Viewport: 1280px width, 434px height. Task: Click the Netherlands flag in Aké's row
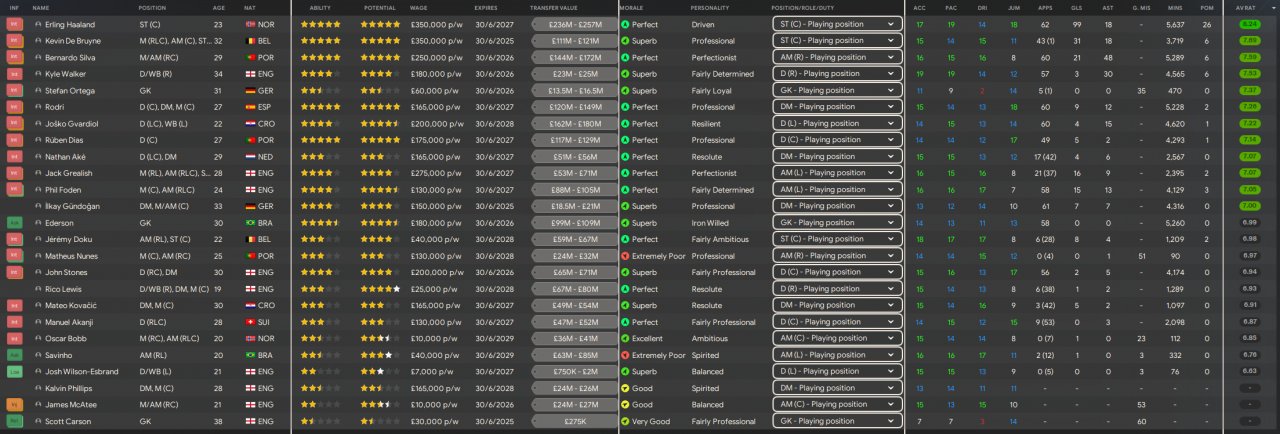coord(249,157)
